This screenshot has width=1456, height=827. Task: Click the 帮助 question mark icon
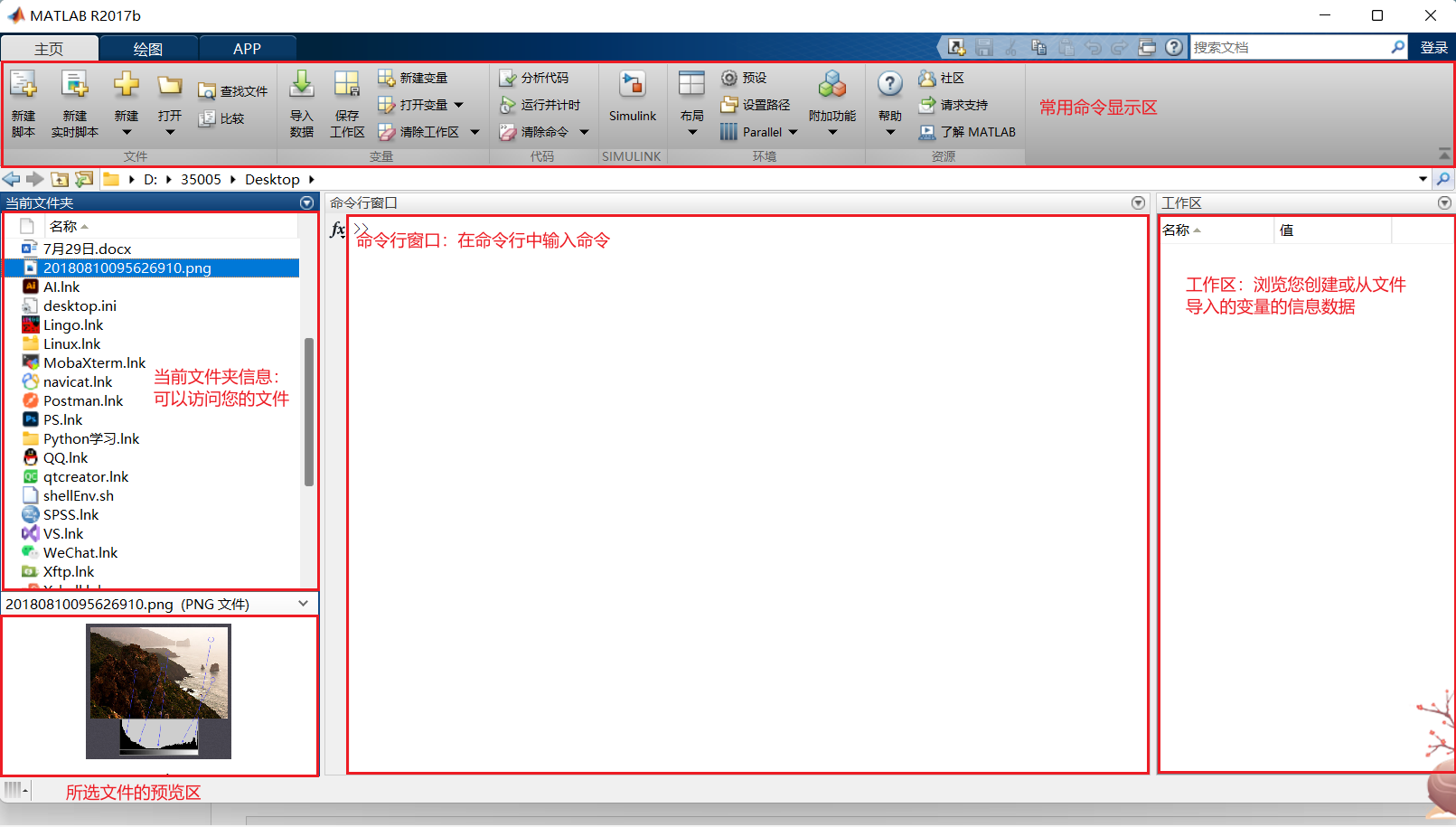click(890, 84)
